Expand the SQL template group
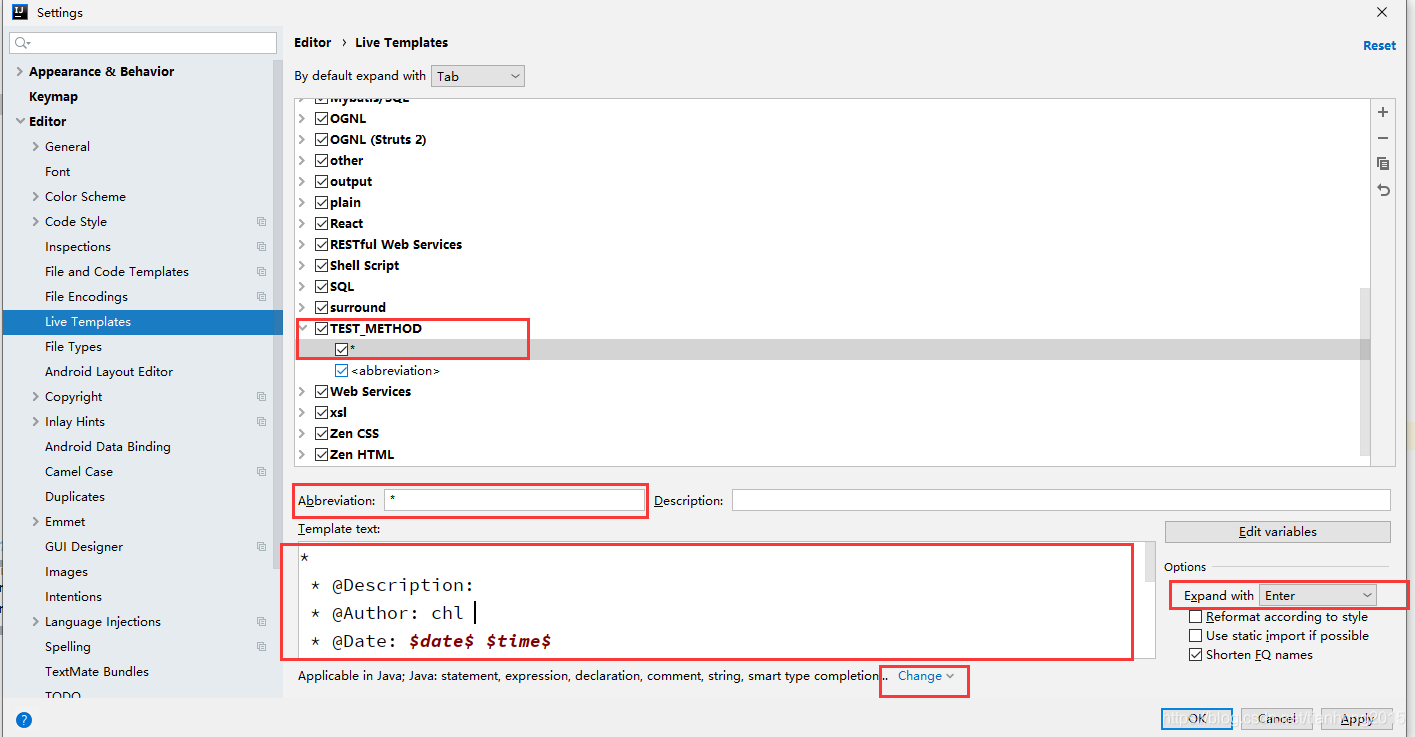The width and height of the screenshot is (1415, 737). tap(304, 286)
